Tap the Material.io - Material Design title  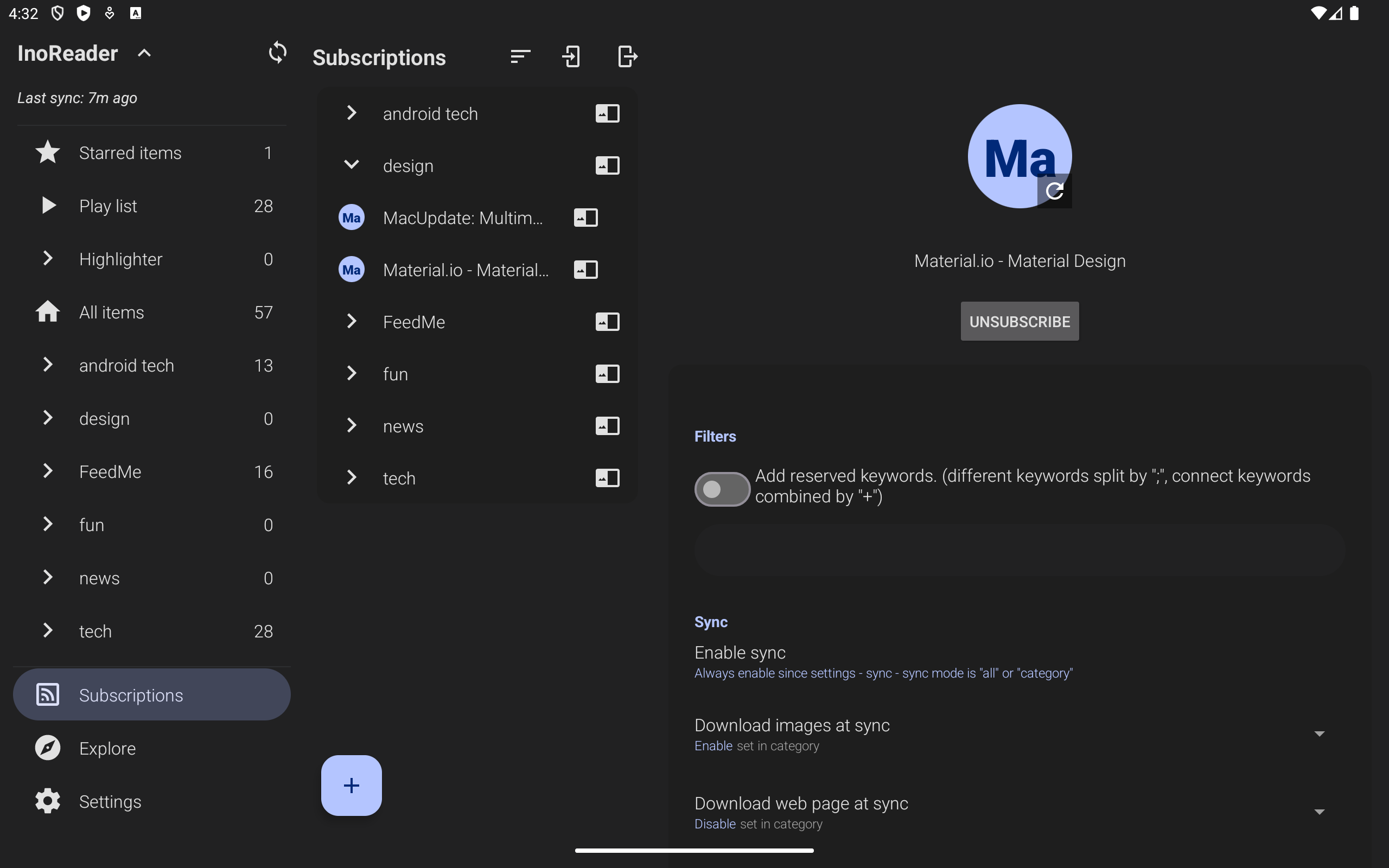coord(1020,261)
